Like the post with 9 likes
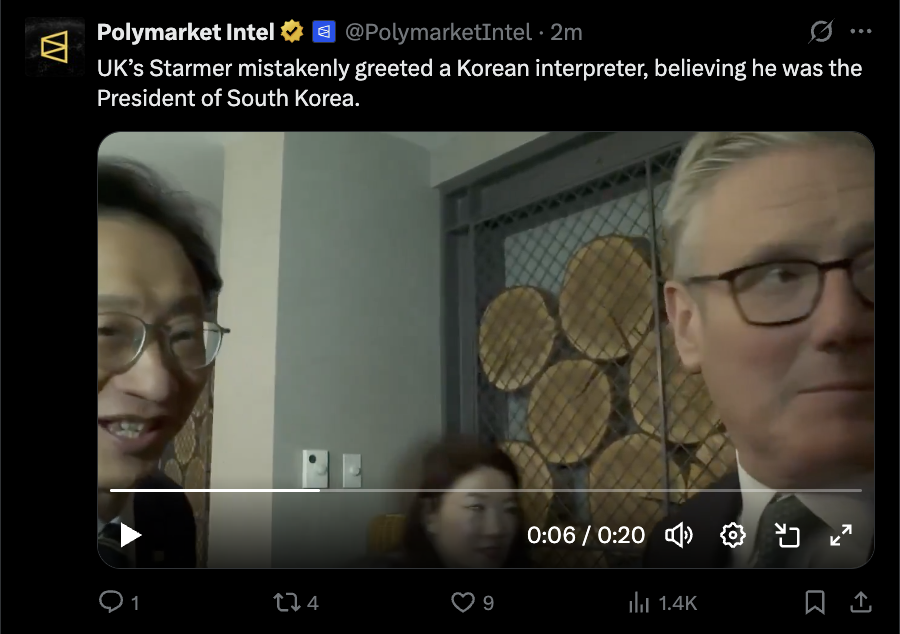900x634 pixels. [472, 602]
